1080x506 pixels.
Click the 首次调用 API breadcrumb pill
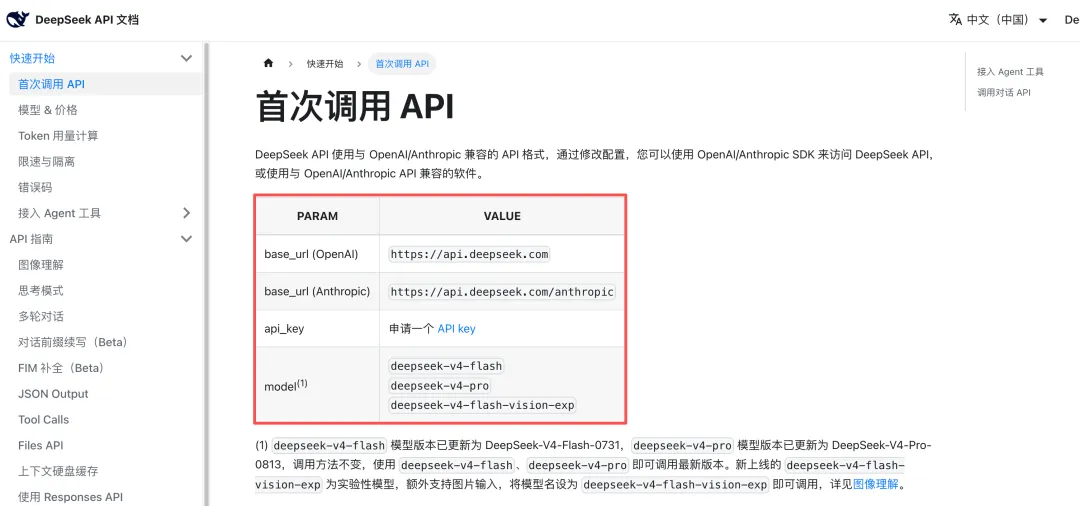click(x=402, y=63)
